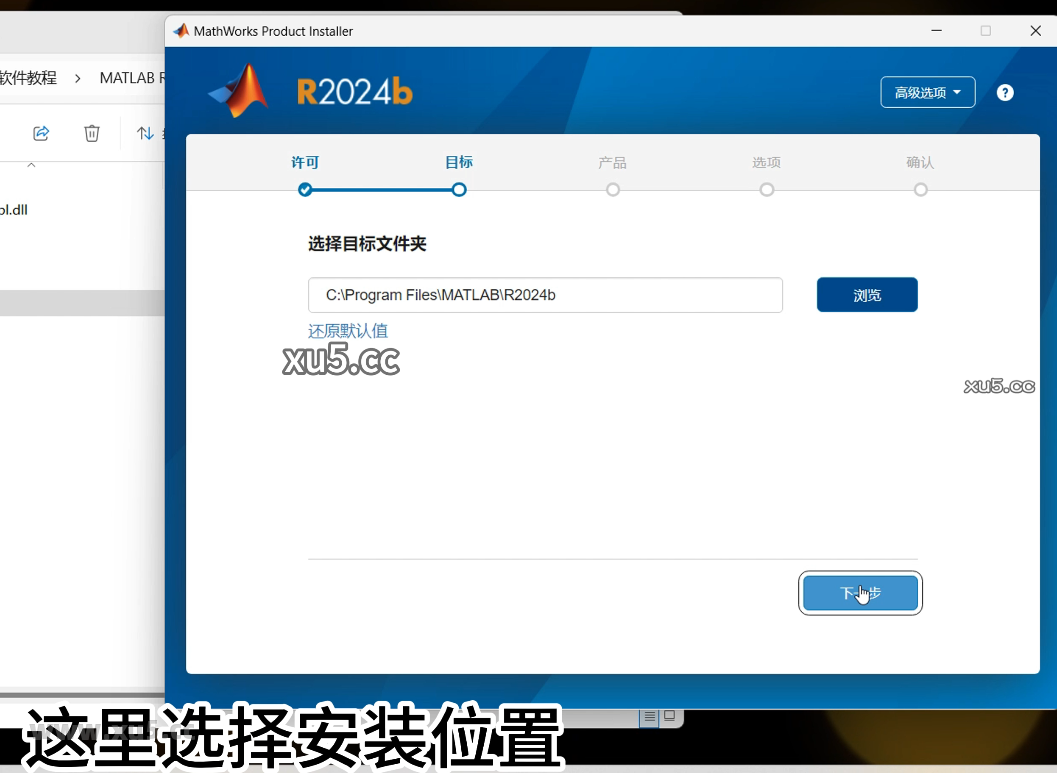Screen dimensions: 1057x773
Task: Click the completed 许可 step marker
Action: click(304, 189)
